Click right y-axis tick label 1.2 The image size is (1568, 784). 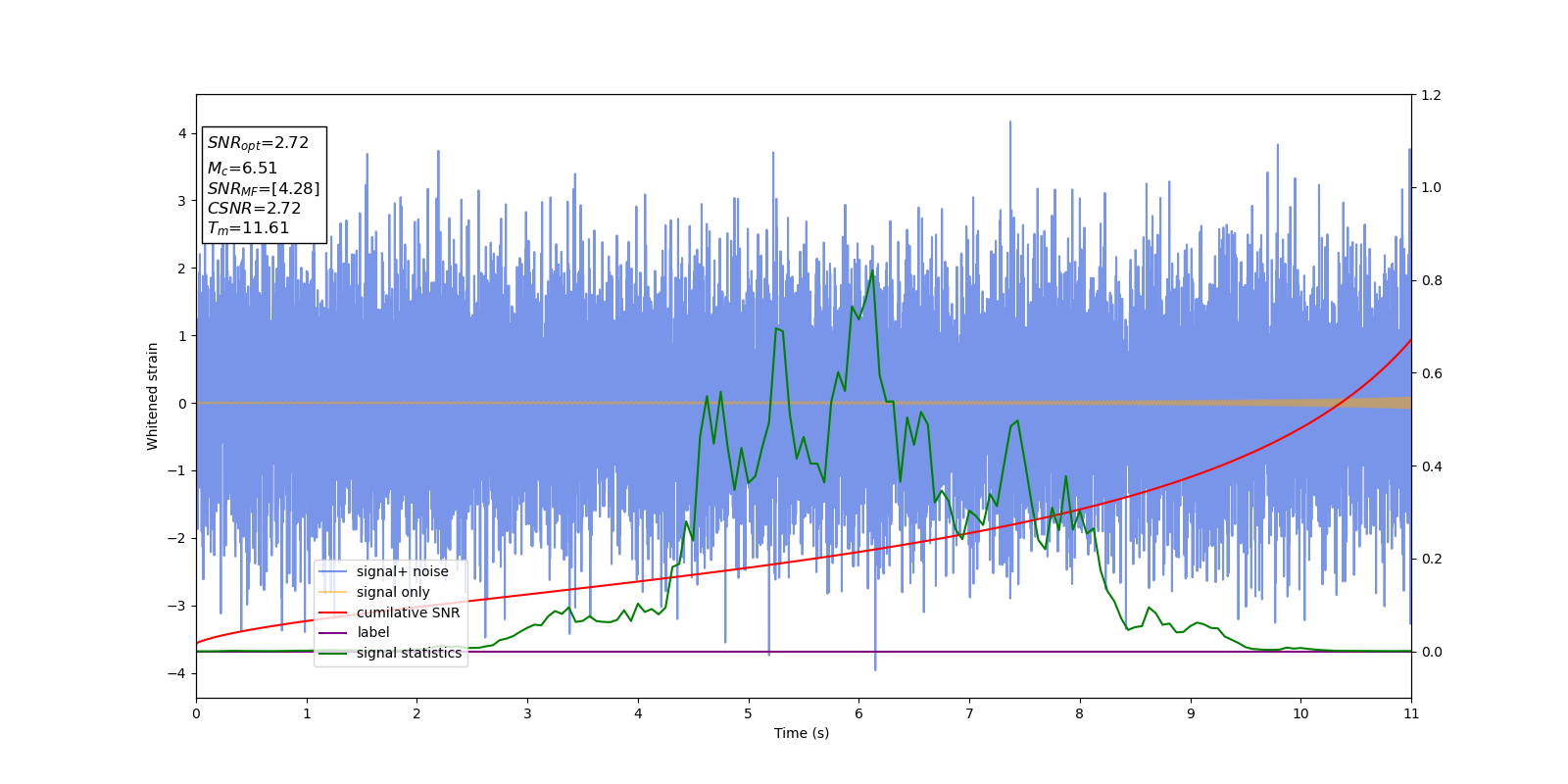(1431, 95)
